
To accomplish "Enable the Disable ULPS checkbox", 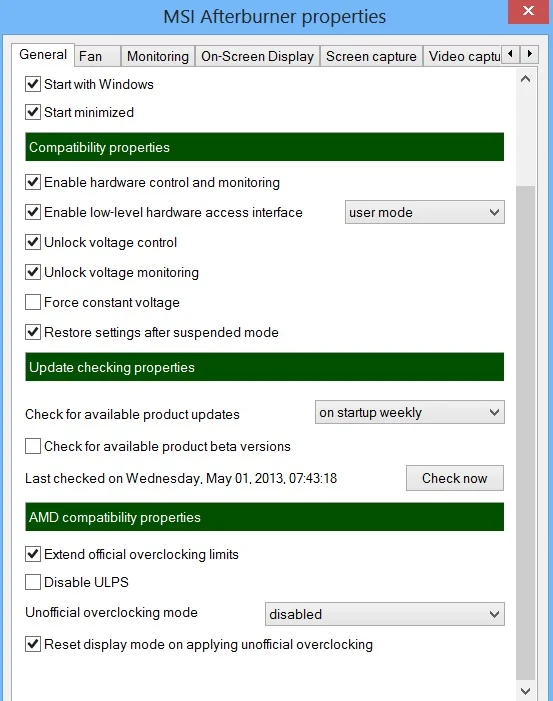I will [x=33, y=582].
